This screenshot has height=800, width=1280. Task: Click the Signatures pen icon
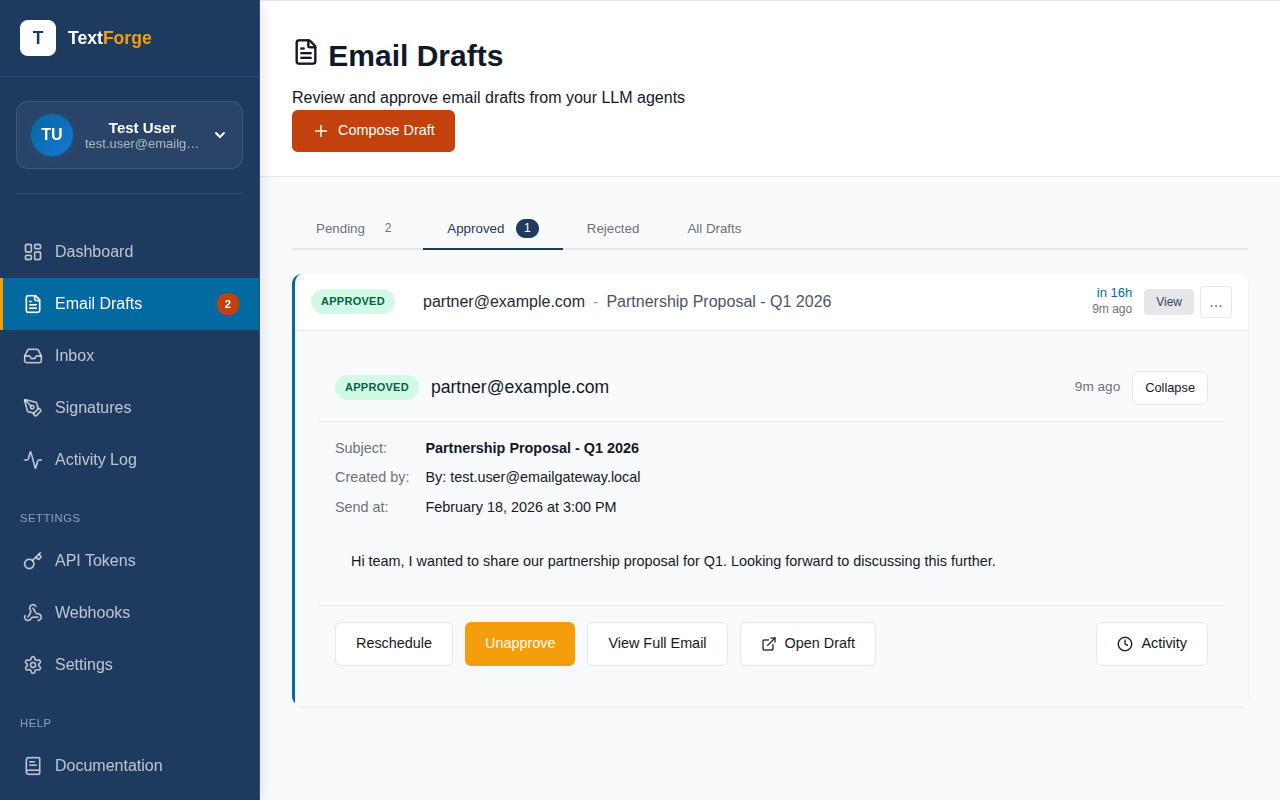point(33,408)
